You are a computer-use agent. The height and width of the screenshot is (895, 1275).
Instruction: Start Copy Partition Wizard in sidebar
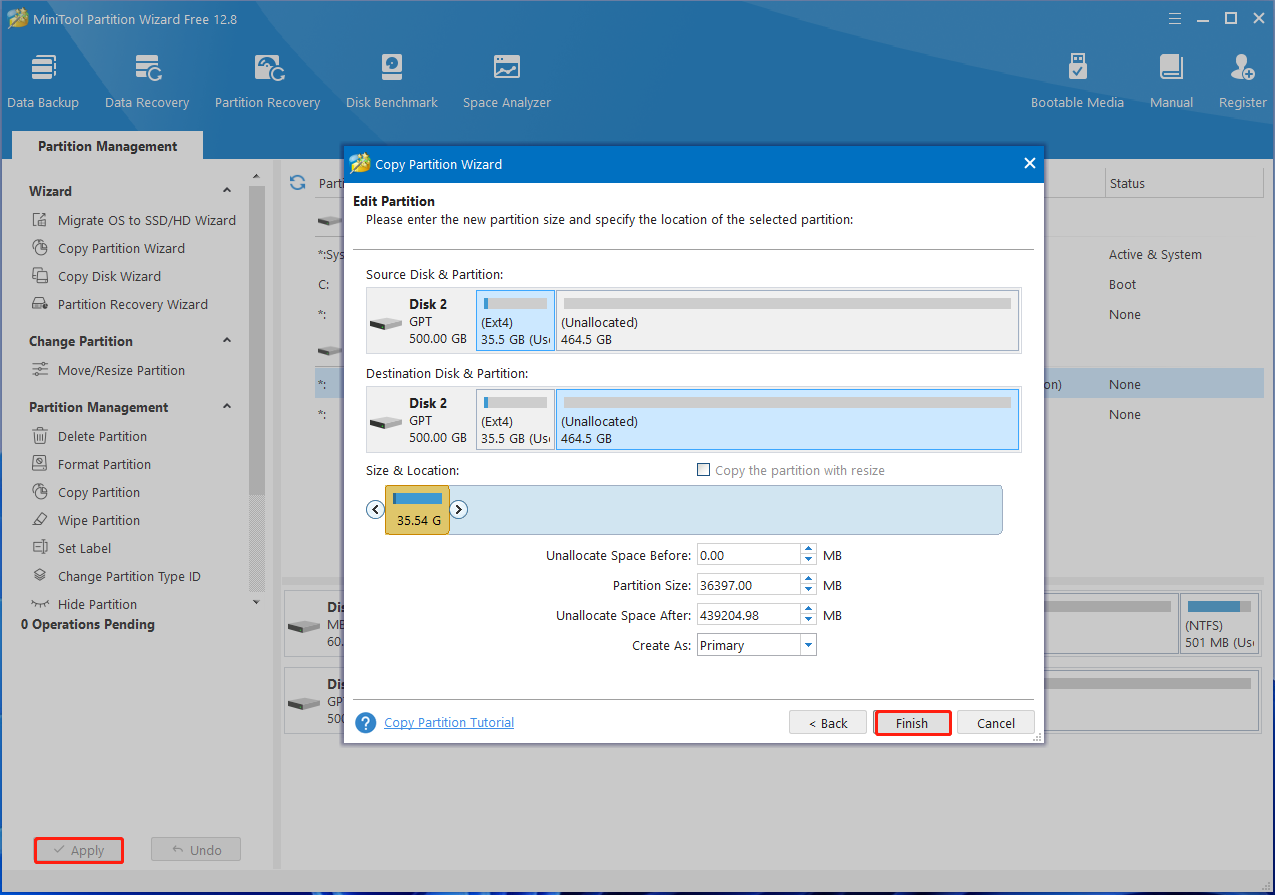click(108, 248)
